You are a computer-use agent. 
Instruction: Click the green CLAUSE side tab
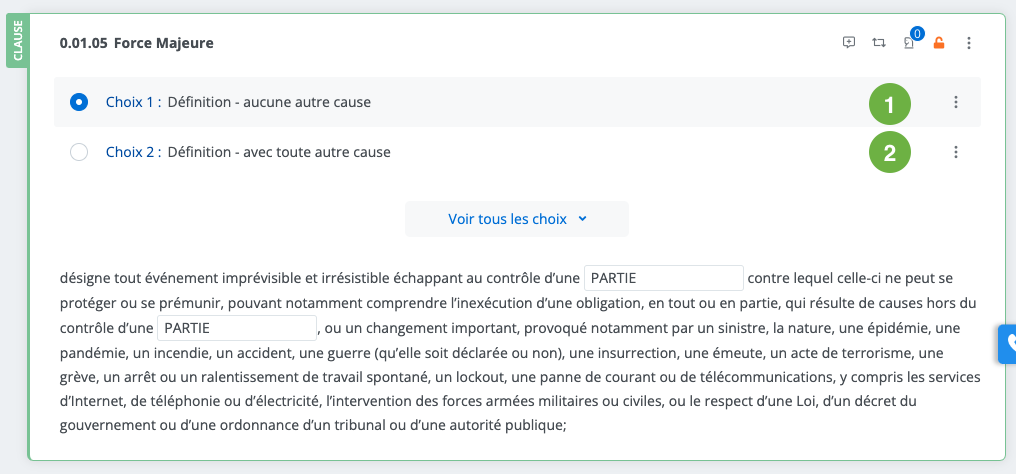pos(18,42)
